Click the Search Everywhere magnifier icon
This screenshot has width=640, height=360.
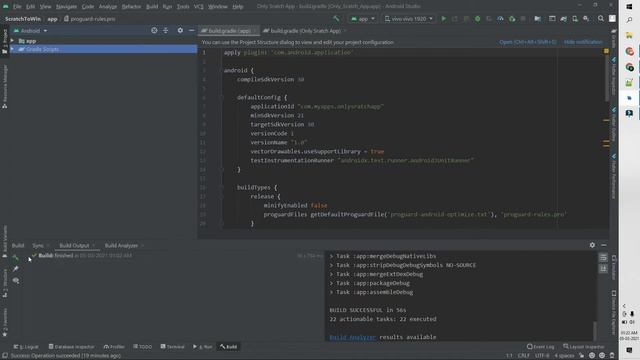point(601,19)
